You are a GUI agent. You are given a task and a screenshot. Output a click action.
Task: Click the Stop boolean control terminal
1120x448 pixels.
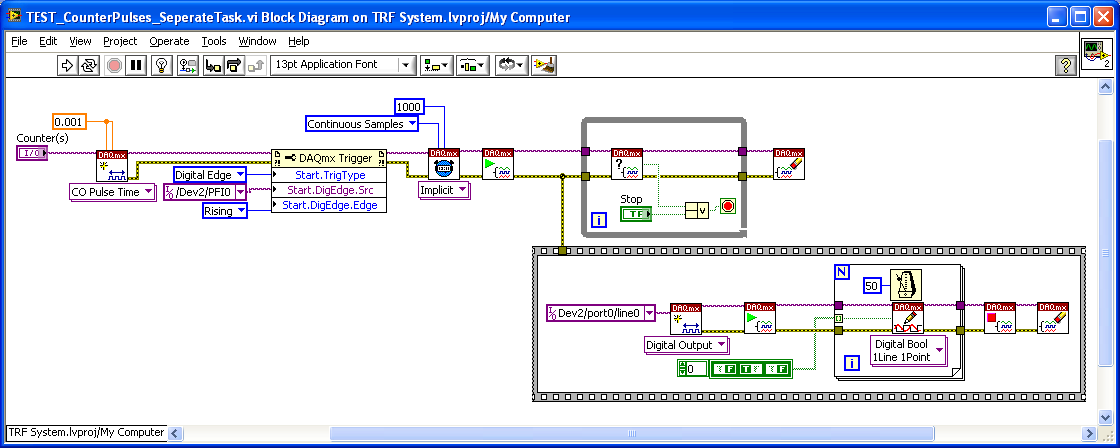[x=634, y=213]
